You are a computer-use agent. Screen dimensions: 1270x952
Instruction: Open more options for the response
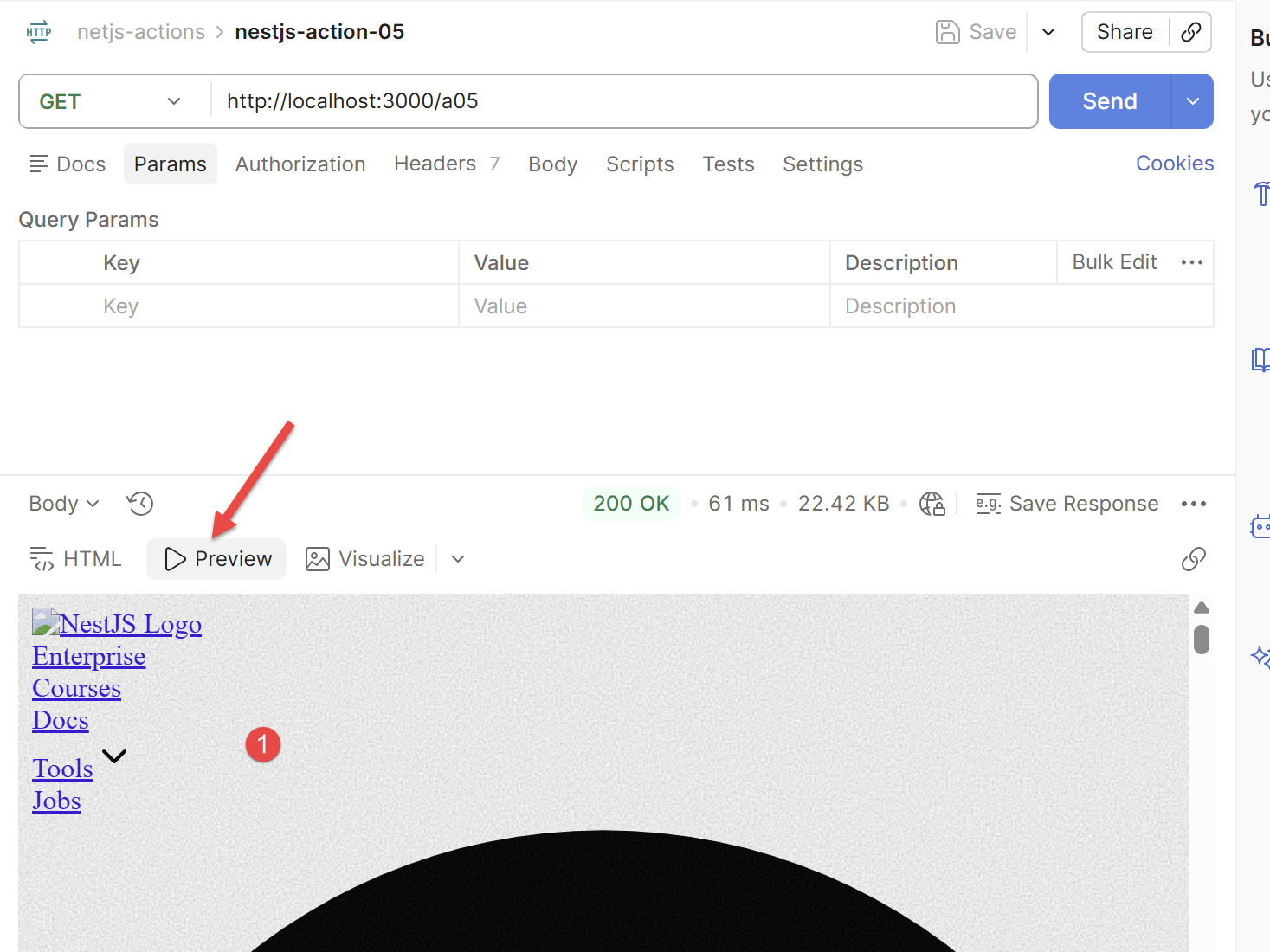pyautogui.click(x=1194, y=504)
